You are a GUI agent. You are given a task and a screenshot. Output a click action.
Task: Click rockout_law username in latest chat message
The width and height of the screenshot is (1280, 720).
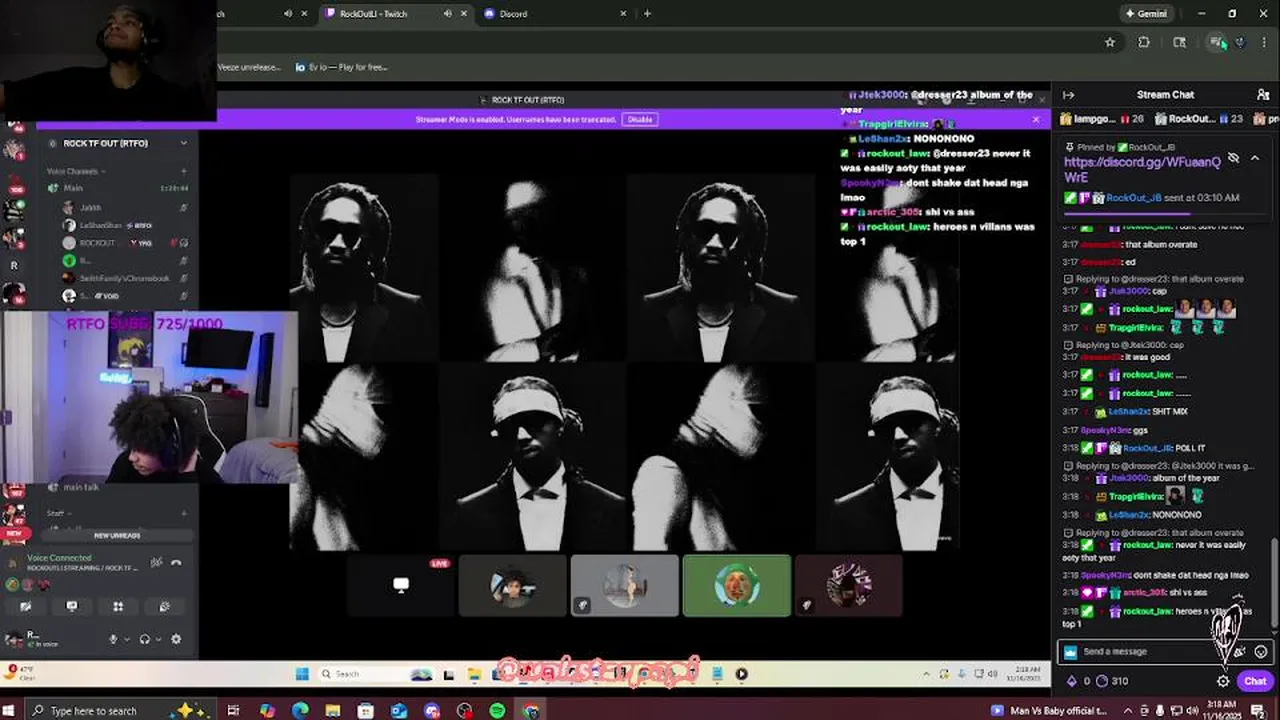pyautogui.click(x=1148, y=611)
